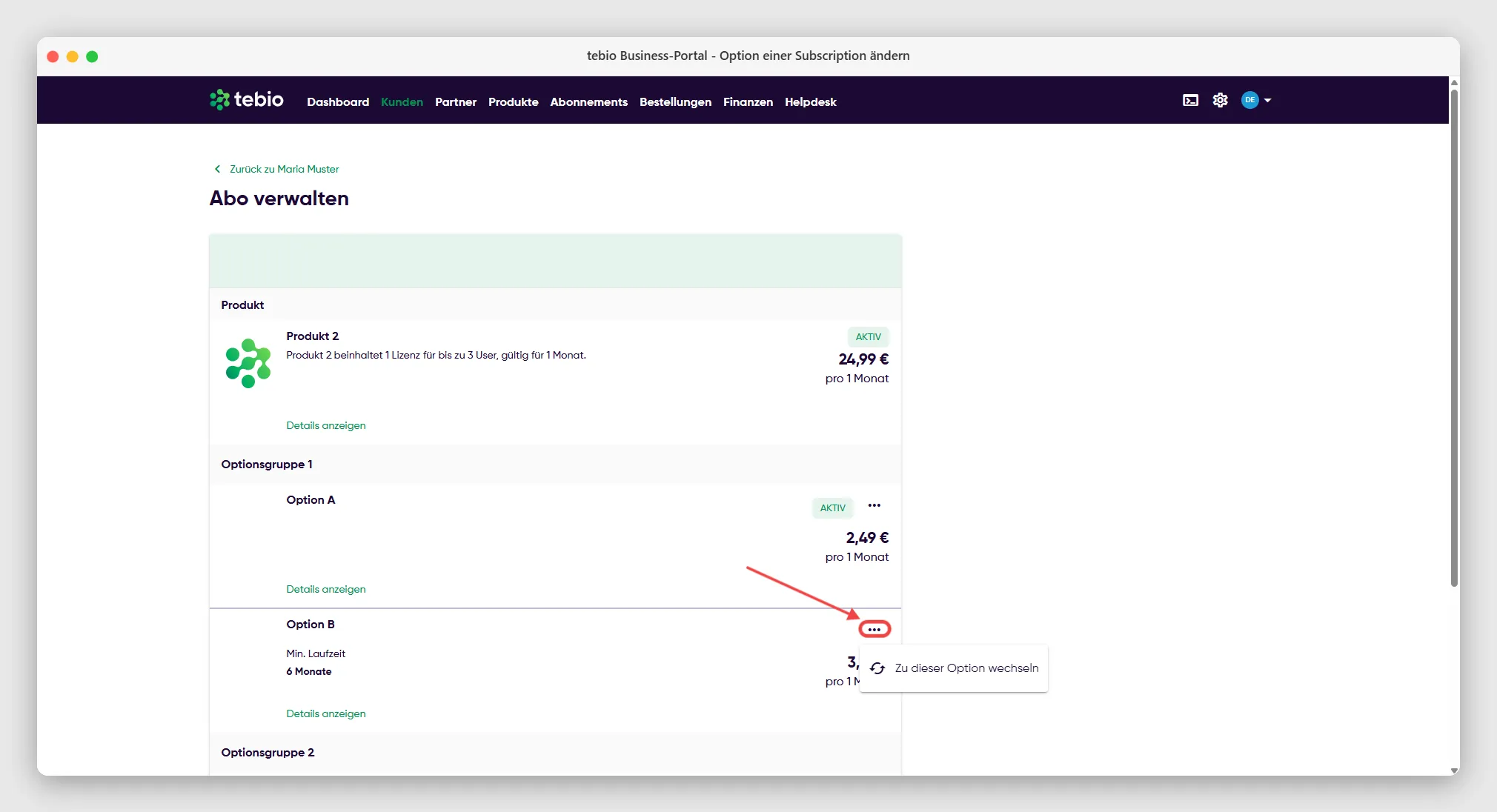This screenshot has height=812, width=1497.
Task: Open the three-dot menu for Option B
Action: pos(874,630)
